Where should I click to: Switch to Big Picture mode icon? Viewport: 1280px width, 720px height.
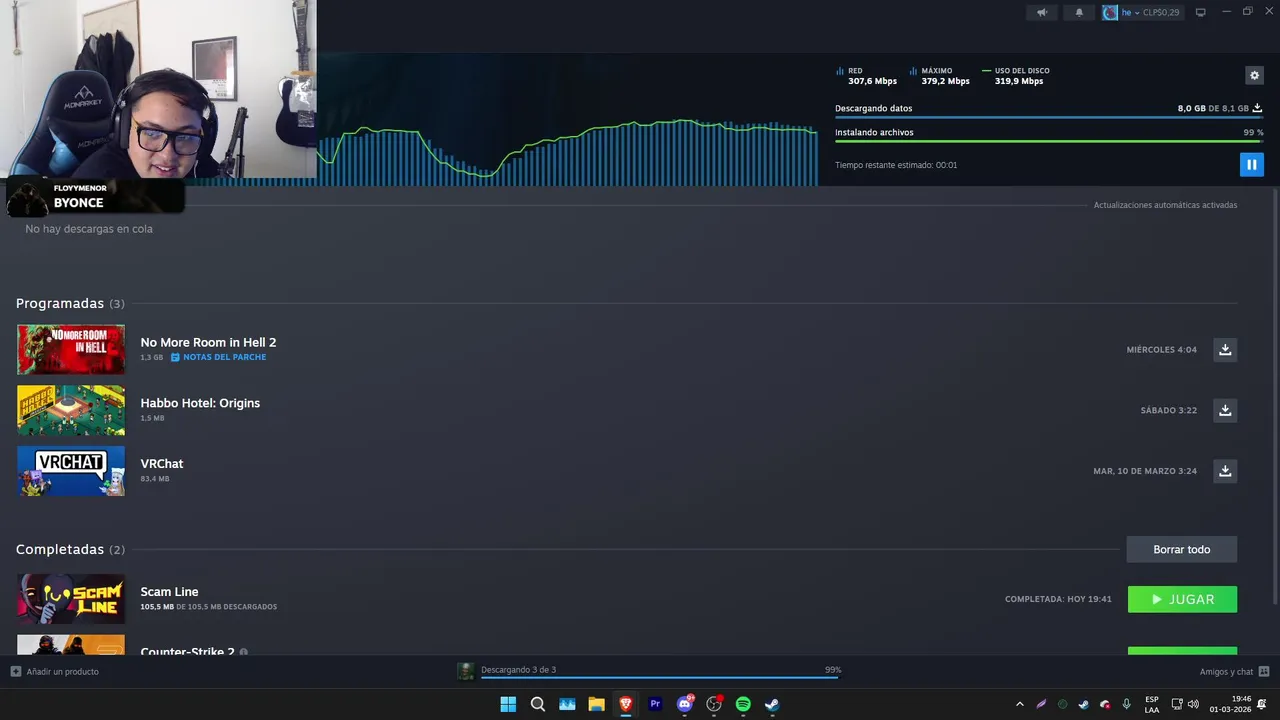click(1201, 12)
